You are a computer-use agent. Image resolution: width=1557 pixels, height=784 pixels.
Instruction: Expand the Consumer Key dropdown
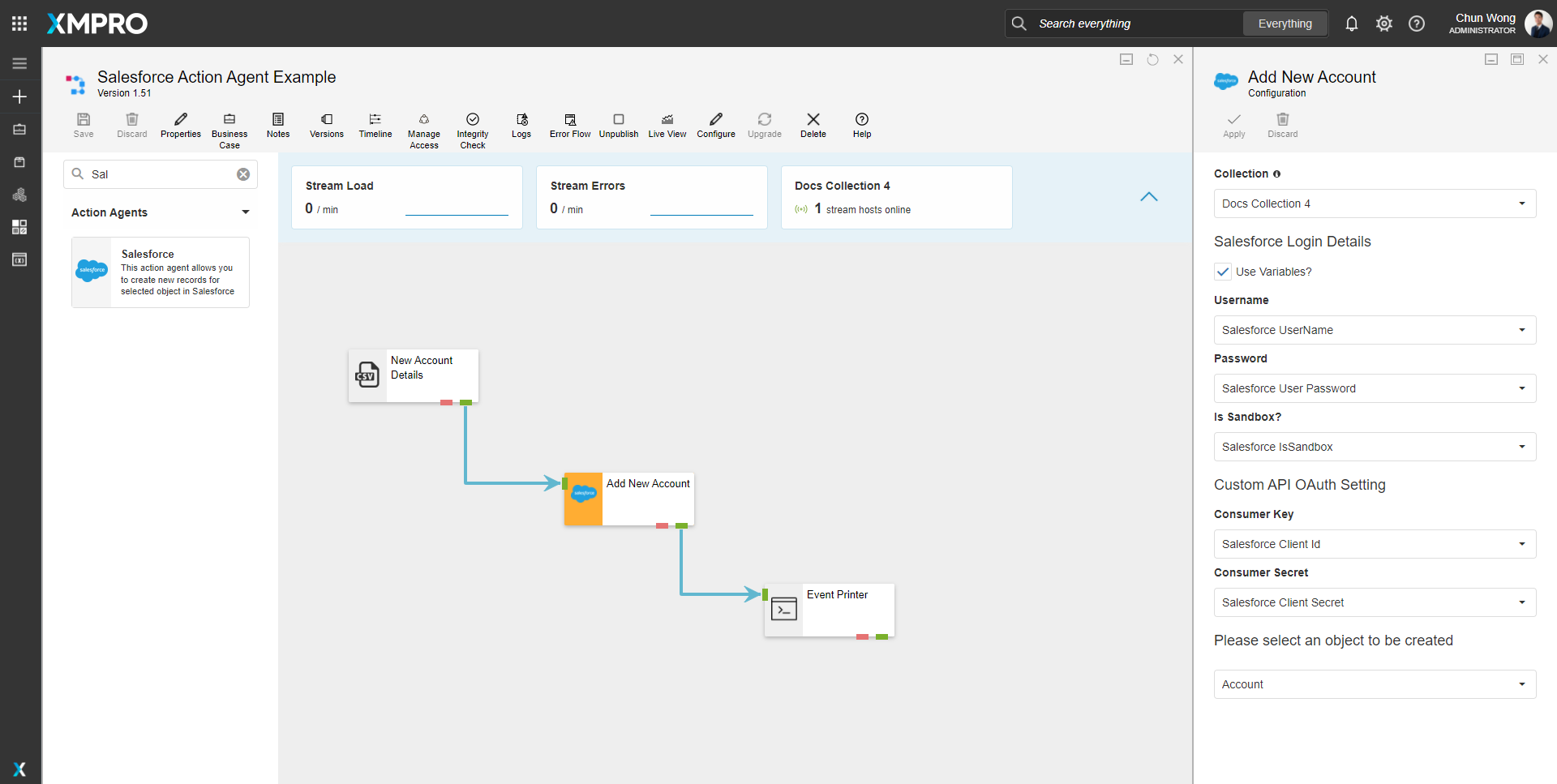[x=1375, y=544]
